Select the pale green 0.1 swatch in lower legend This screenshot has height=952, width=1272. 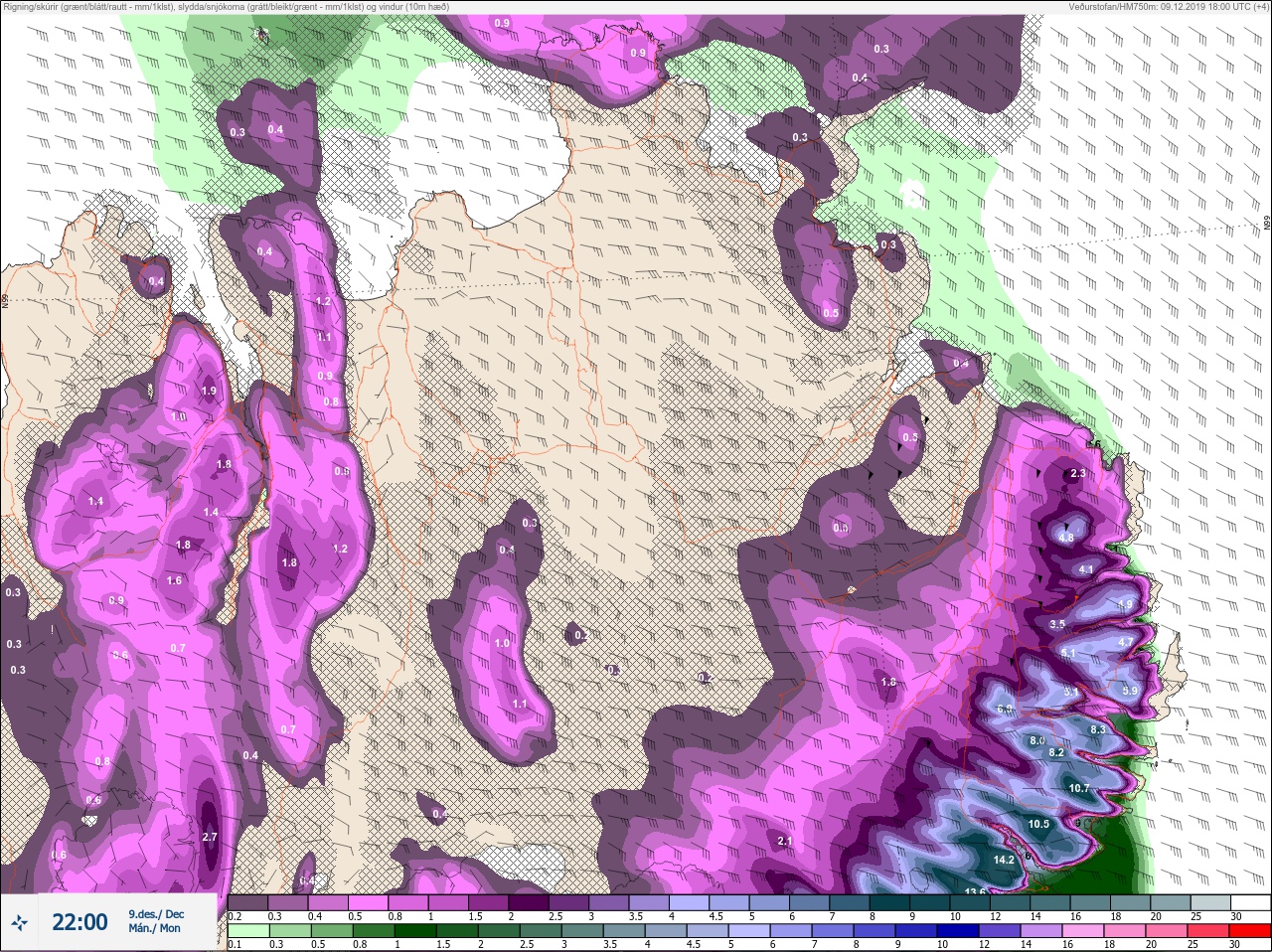[247, 930]
